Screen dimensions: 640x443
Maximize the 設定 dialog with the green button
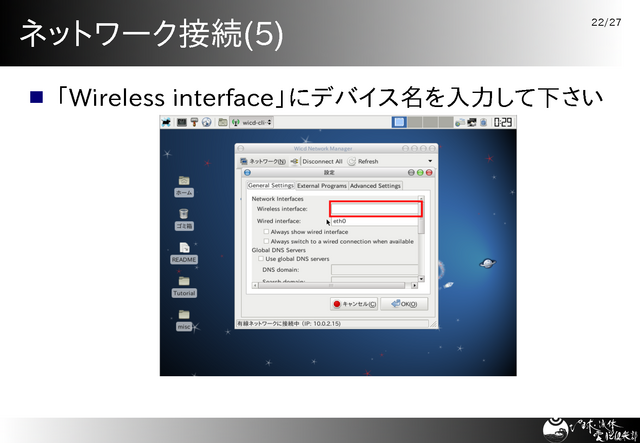tap(420, 173)
